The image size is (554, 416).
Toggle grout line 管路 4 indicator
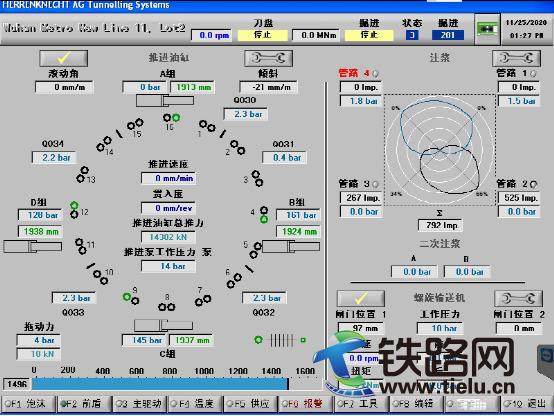[376, 74]
